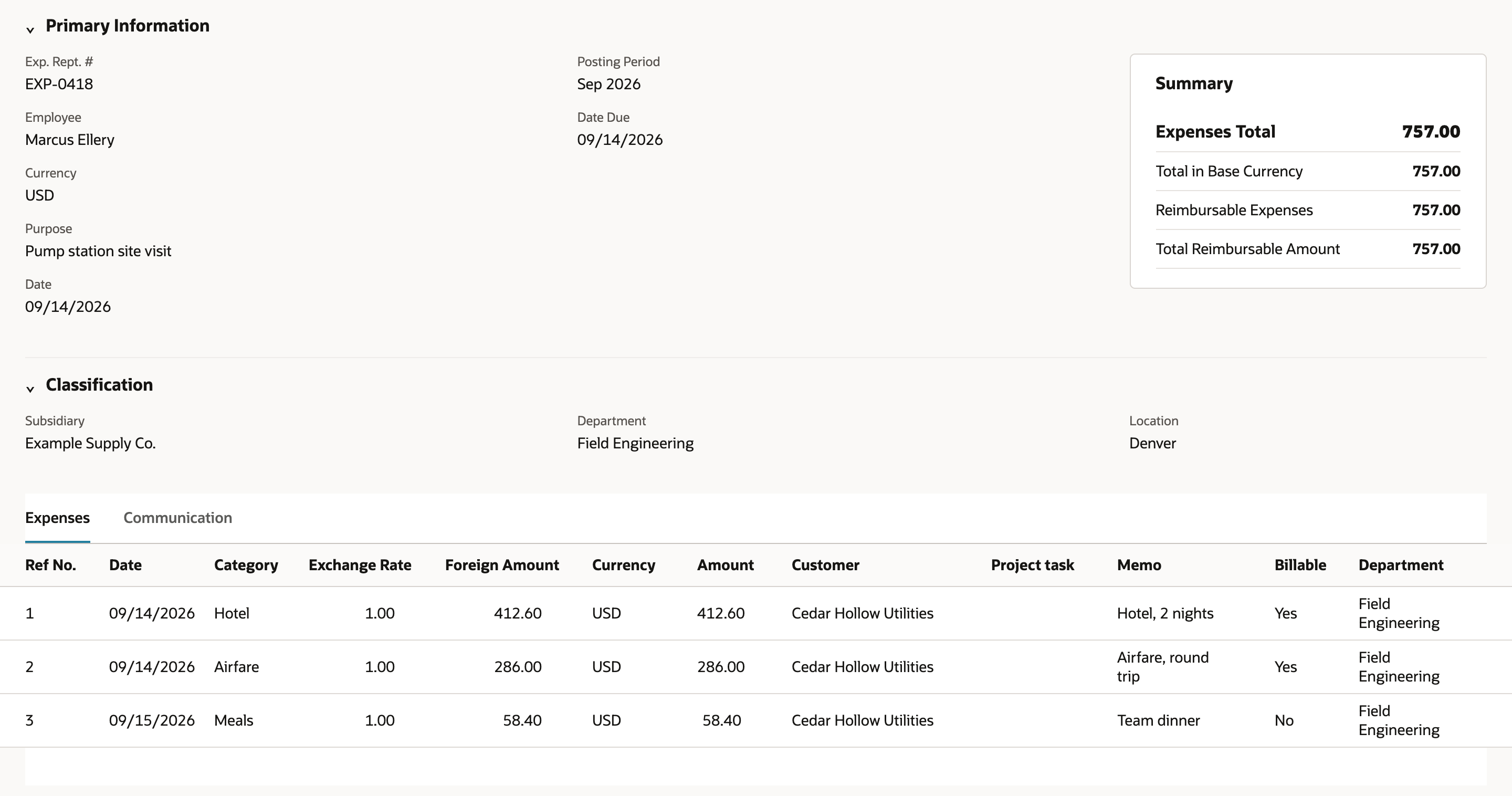Click the USD currency value in Primary Information
The height and width of the screenshot is (796, 1512).
(39, 195)
